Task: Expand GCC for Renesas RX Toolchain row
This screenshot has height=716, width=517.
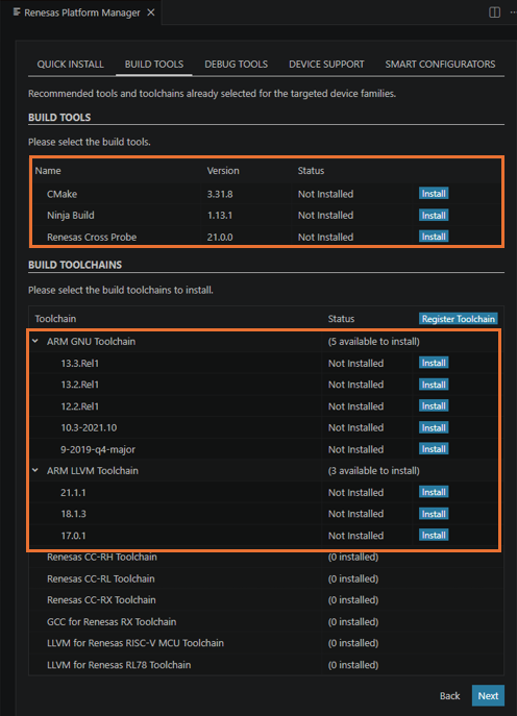Action: point(266,621)
